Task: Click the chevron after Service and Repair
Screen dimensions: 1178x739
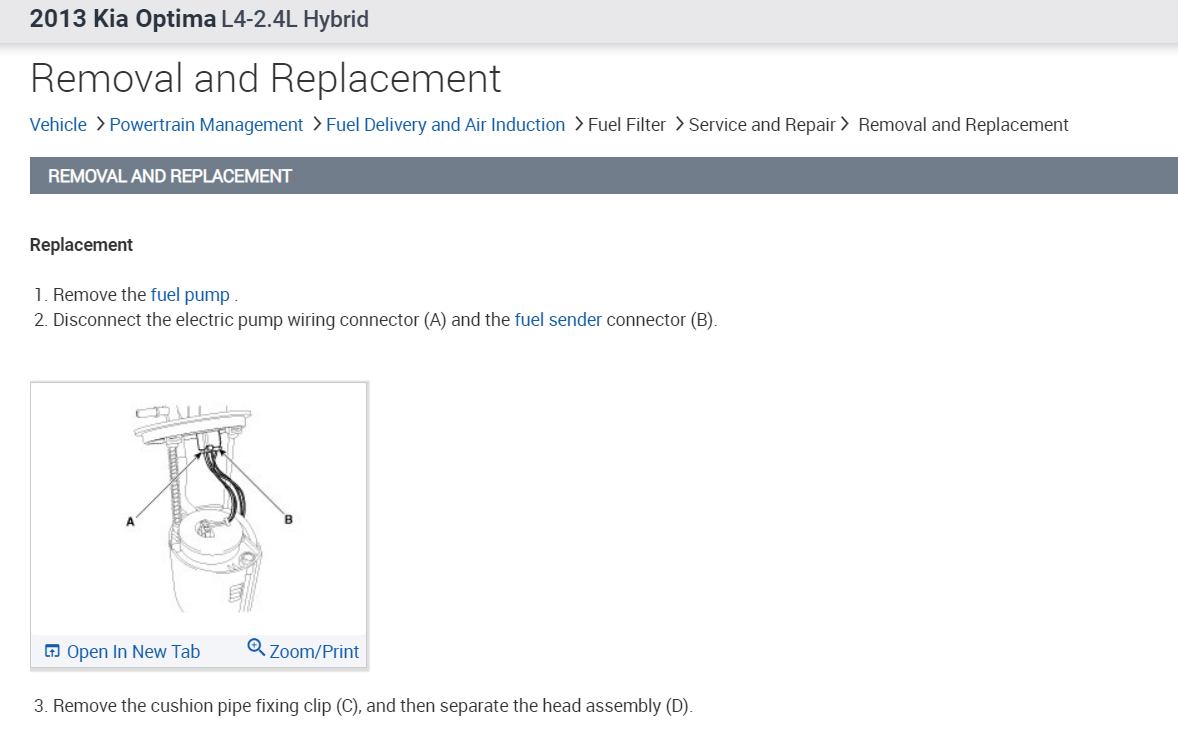Action: pyautogui.click(x=845, y=125)
